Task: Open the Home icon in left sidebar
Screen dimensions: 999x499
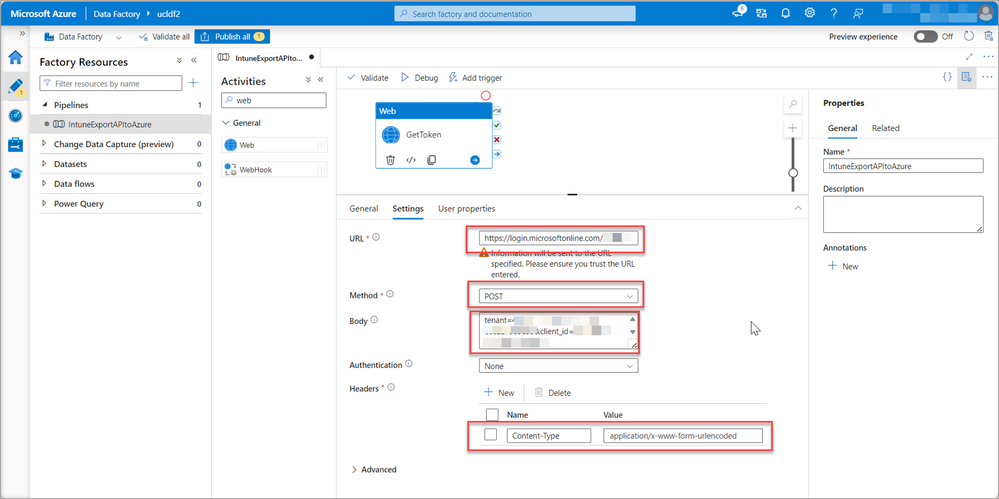Action: 15,57
